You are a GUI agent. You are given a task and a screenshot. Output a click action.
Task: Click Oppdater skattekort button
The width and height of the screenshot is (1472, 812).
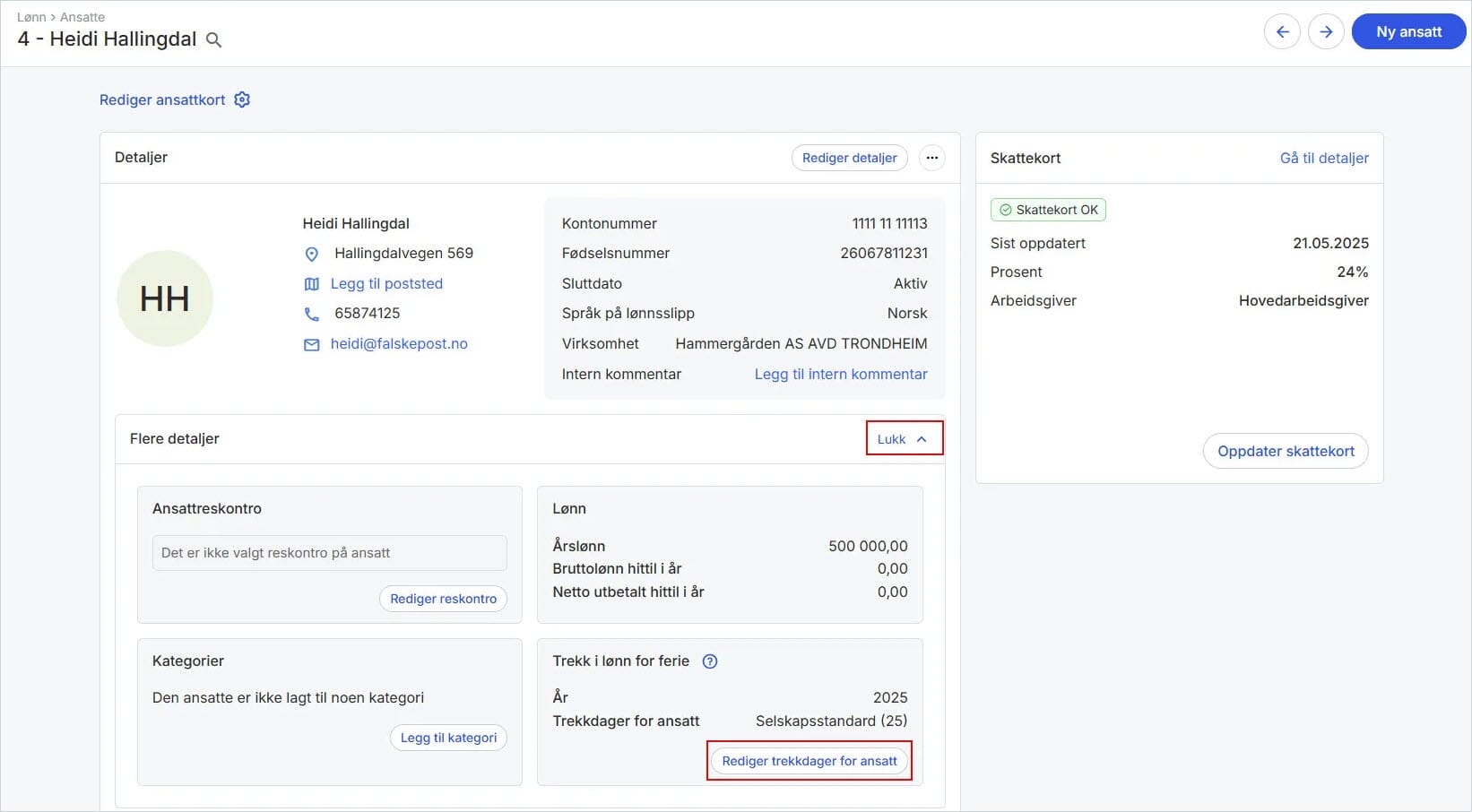1286,451
